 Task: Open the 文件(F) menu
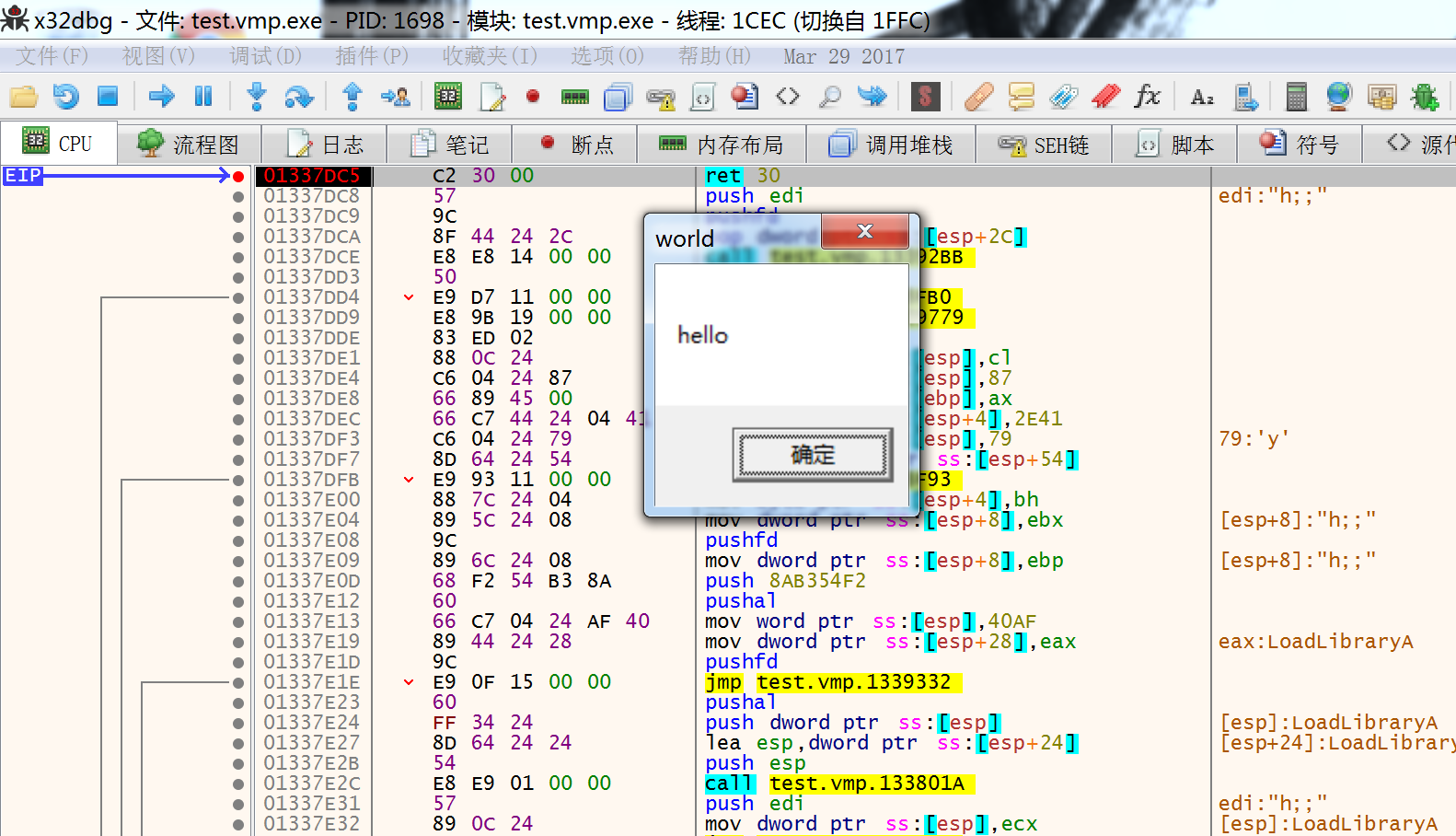(52, 56)
